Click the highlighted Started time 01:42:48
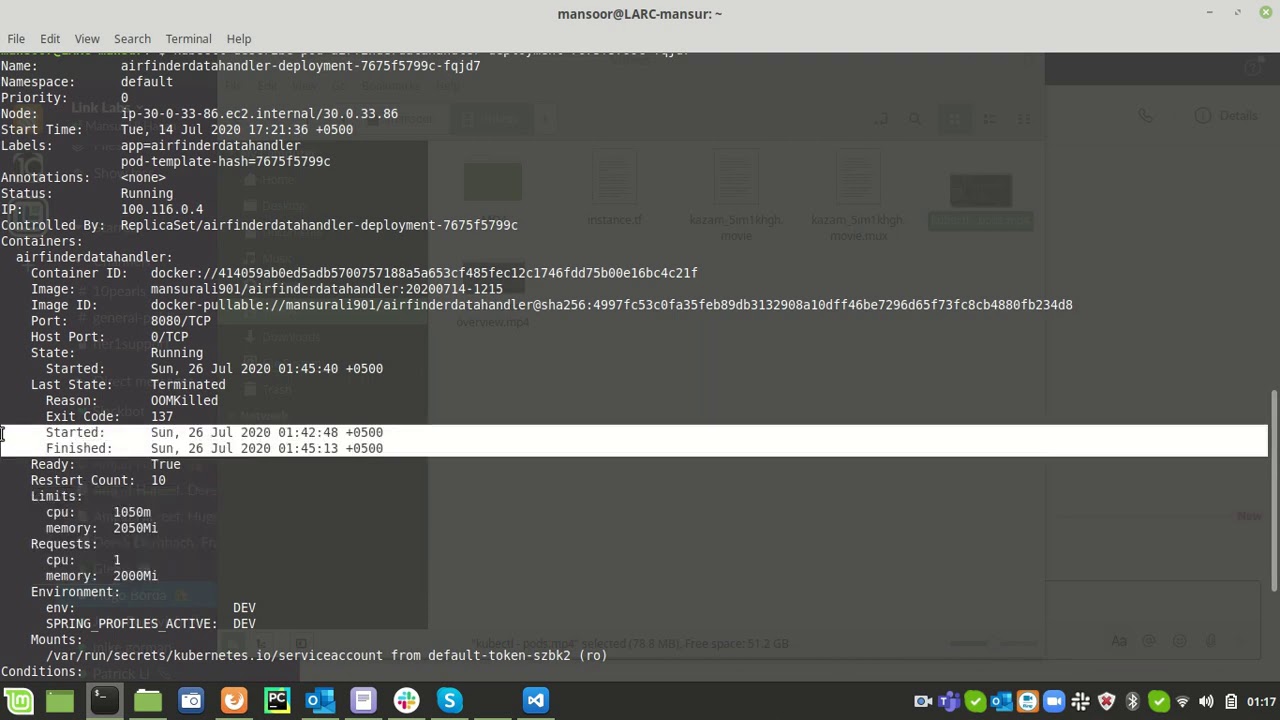 tap(267, 433)
